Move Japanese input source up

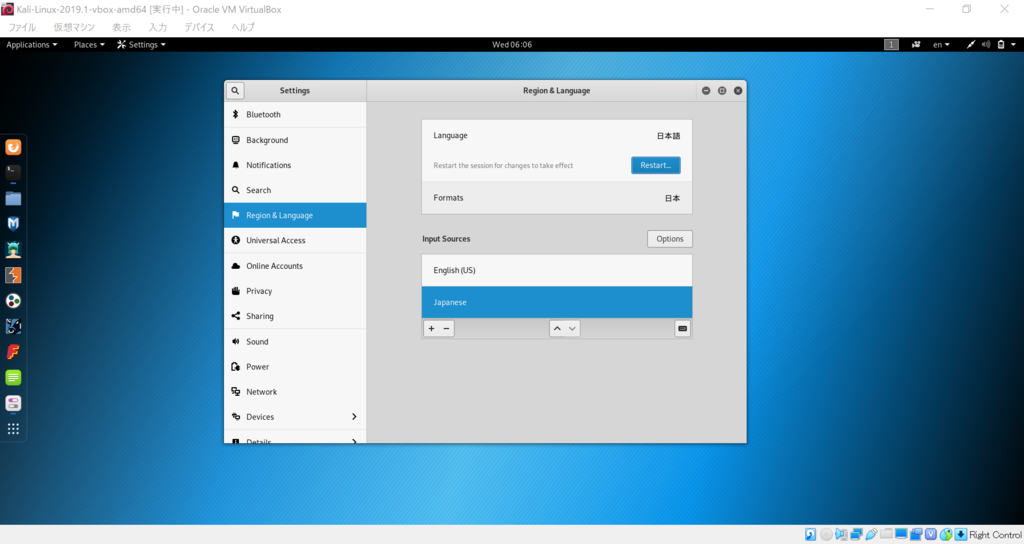click(557, 328)
